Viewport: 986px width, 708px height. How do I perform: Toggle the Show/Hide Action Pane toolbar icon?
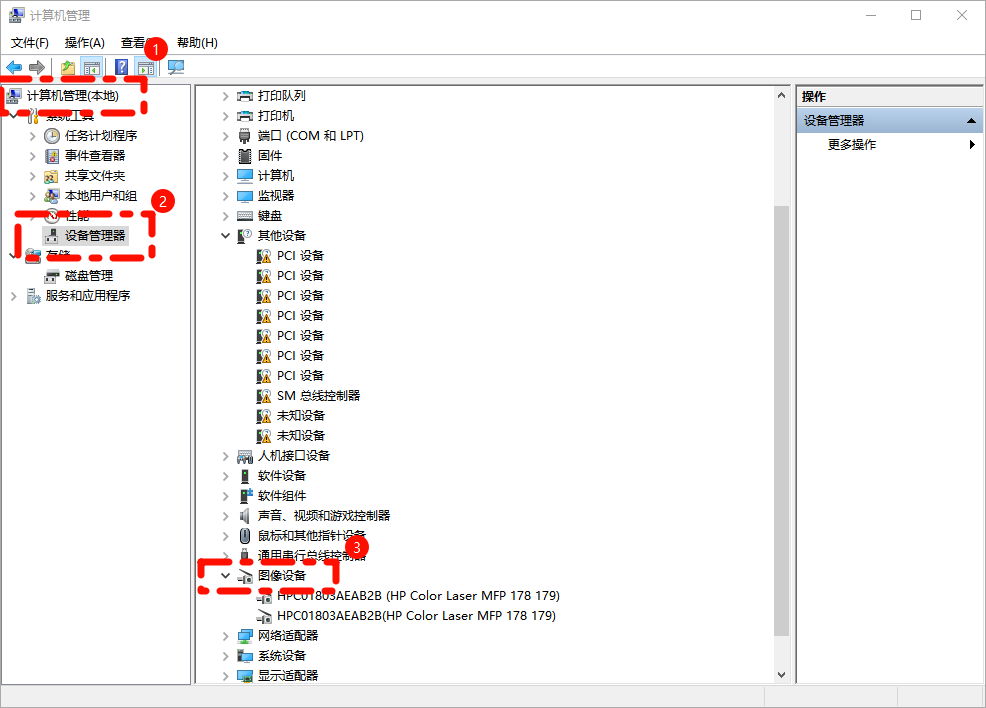pos(146,67)
